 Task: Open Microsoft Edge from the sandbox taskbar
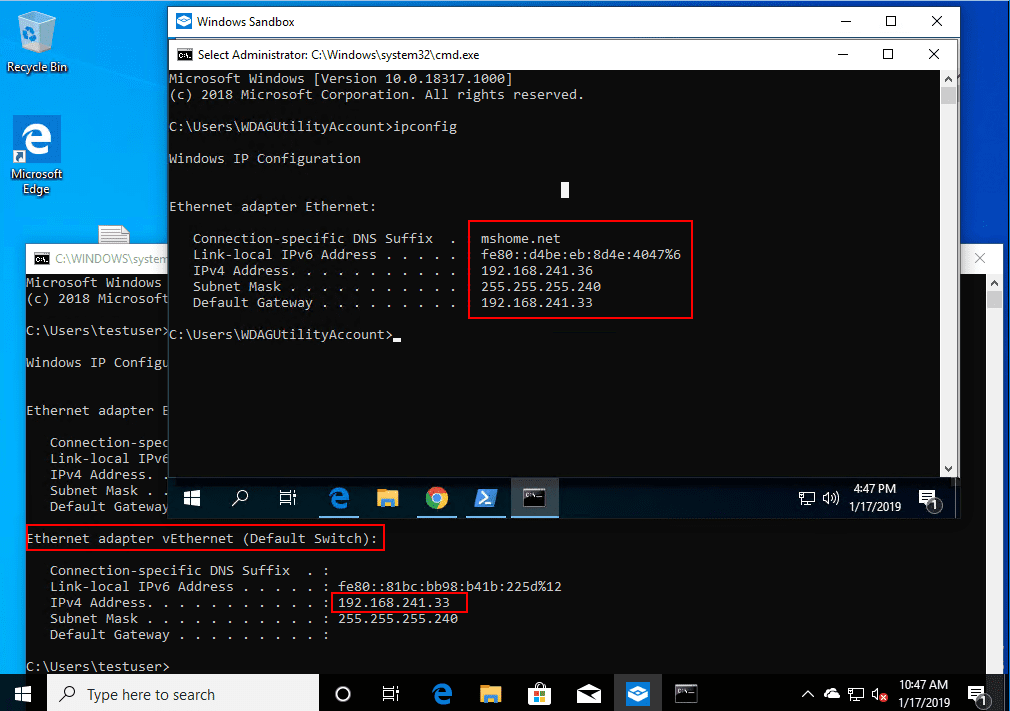339,498
